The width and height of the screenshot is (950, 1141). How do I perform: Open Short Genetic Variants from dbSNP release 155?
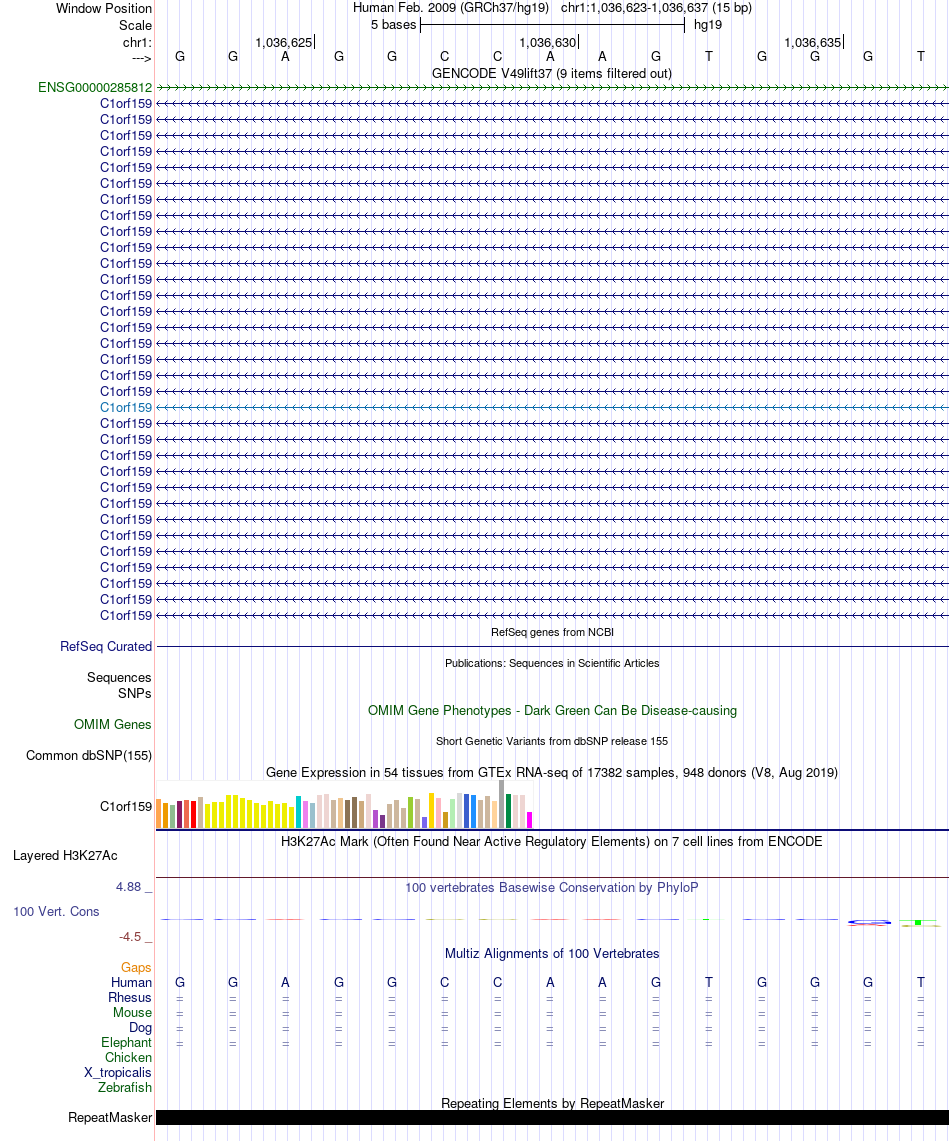click(552, 742)
